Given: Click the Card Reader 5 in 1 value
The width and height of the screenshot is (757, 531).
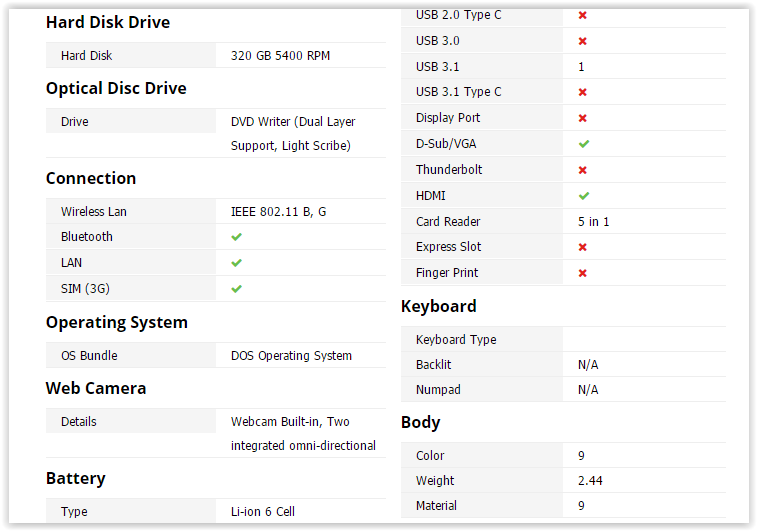Looking at the screenshot, I should pyautogui.click(x=594, y=222).
